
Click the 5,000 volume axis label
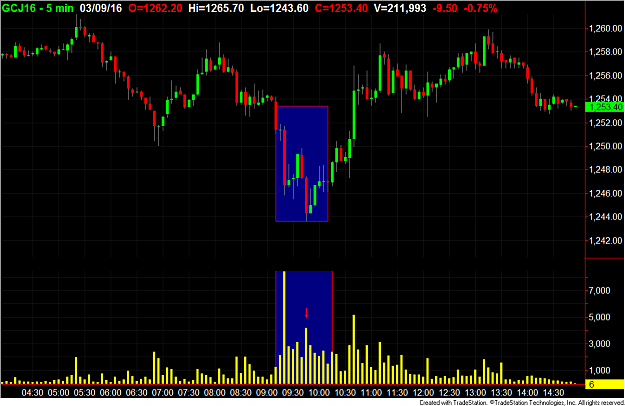(599, 317)
